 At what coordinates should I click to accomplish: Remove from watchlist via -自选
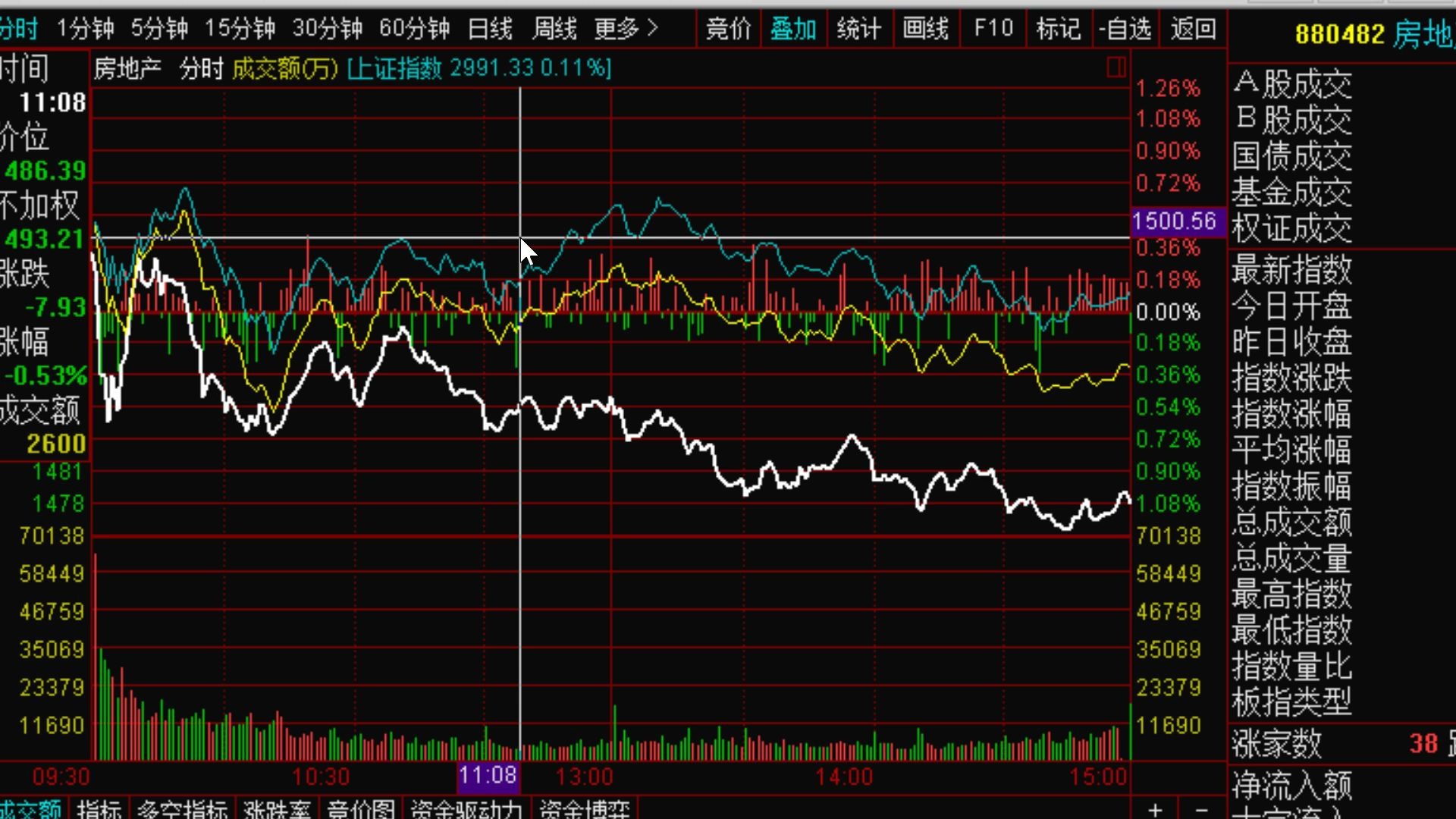pos(1125,29)
